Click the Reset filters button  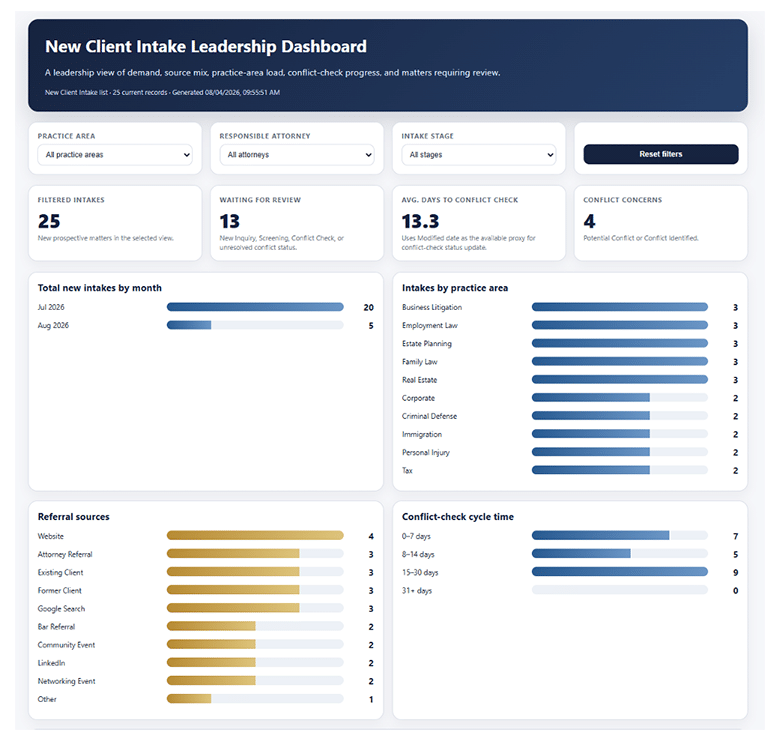click(661, 154)
